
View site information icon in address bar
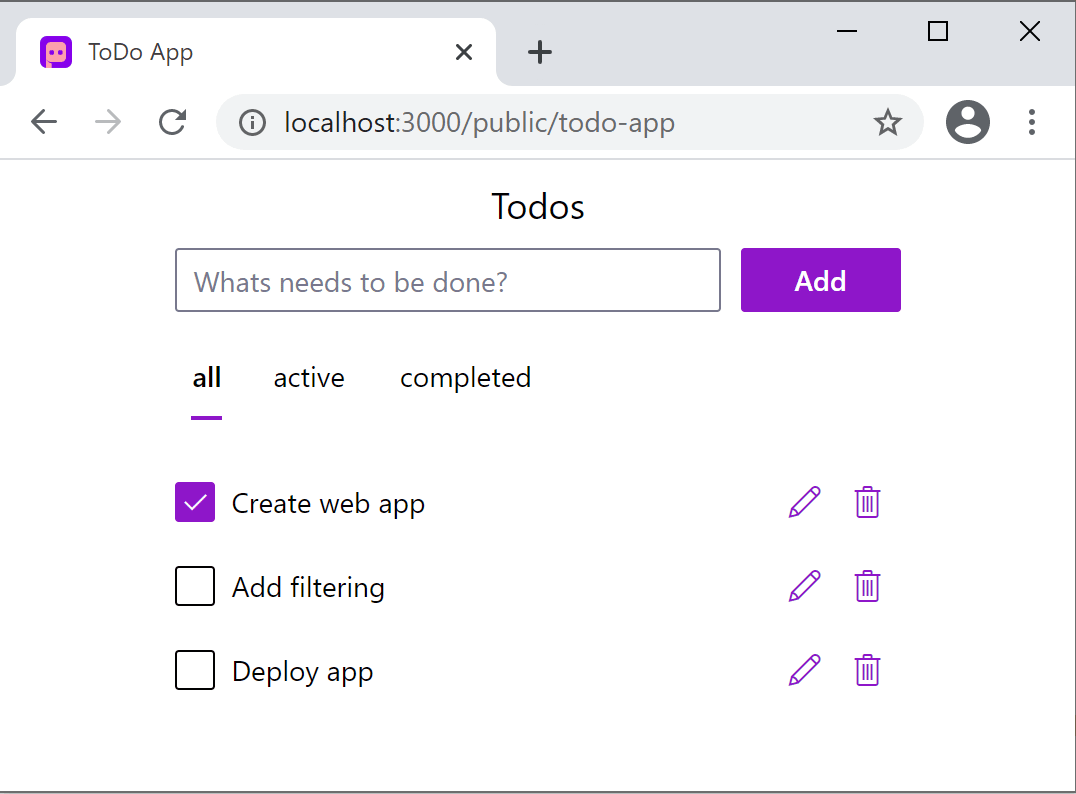pyautogui.click(x=252, y=122)
